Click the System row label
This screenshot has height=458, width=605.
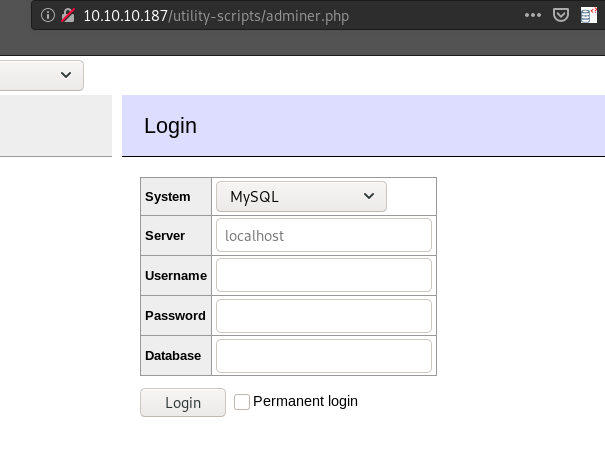click(x=168, y=197)
